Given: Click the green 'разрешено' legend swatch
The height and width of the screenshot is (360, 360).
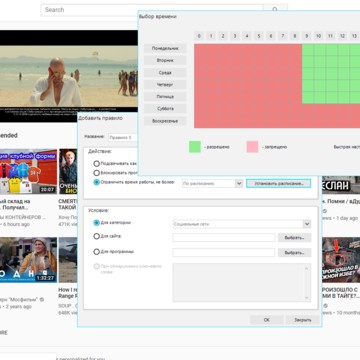Looking at the screenshot, I should 195,147.
